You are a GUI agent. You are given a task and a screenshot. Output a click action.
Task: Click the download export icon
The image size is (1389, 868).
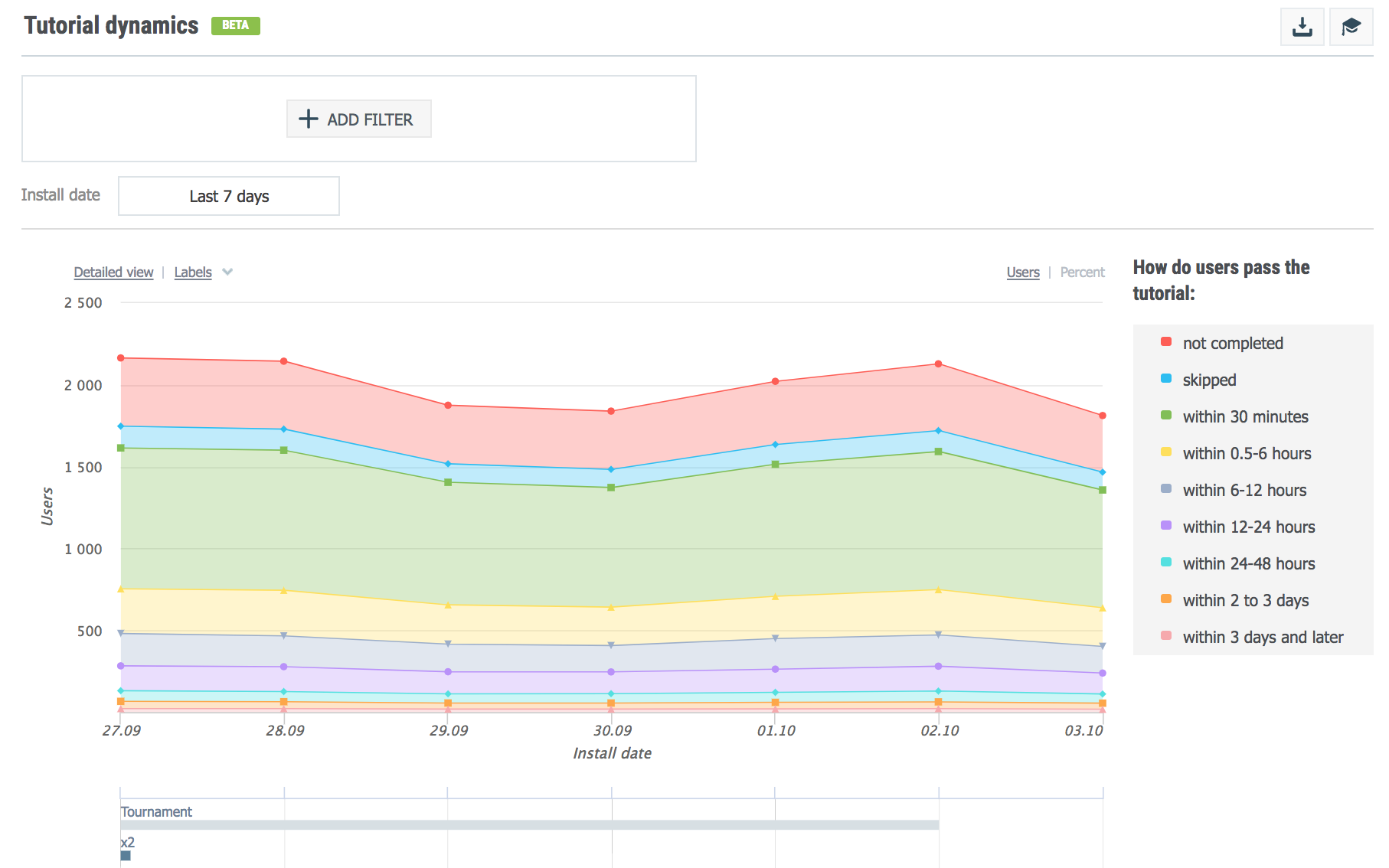point(1302,28)
